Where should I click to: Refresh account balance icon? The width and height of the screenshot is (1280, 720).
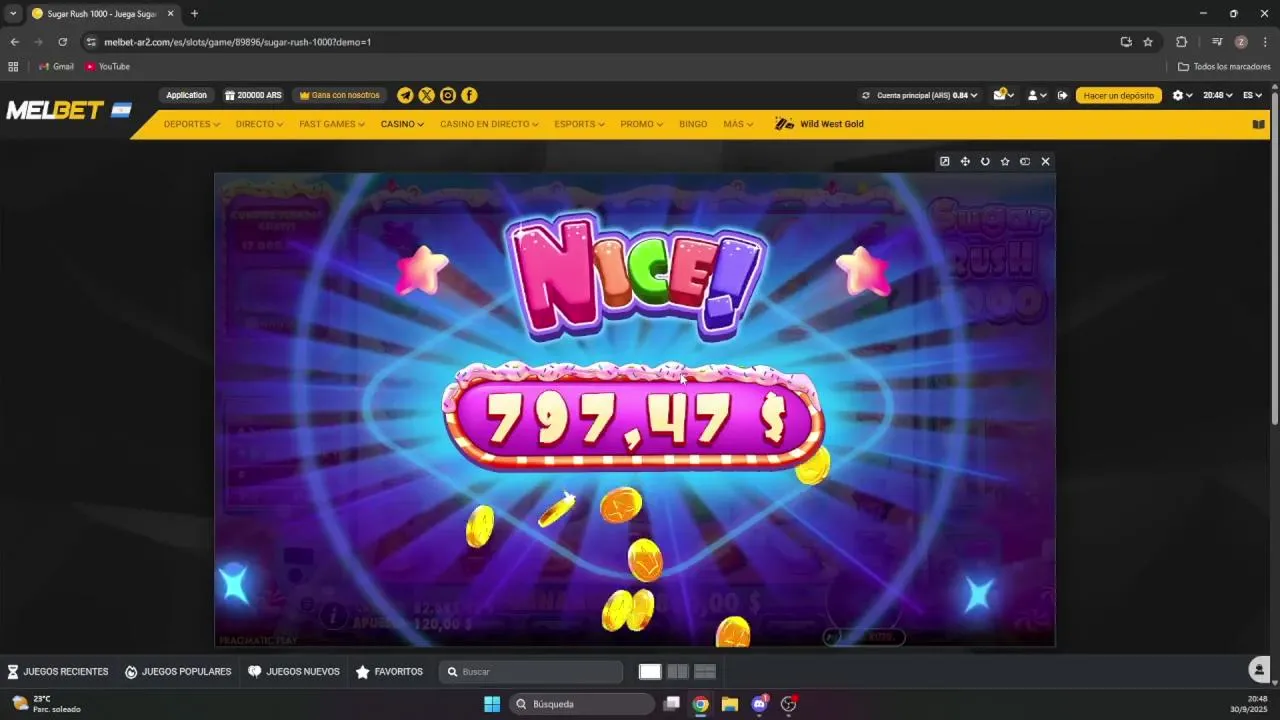(x=866, y=95)
